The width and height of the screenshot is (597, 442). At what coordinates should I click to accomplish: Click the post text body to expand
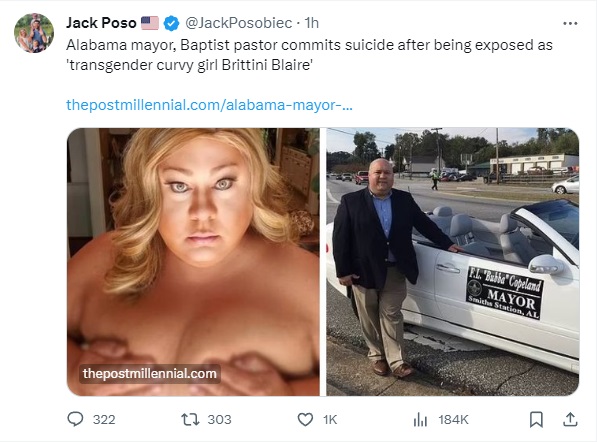tap(309, 55)
